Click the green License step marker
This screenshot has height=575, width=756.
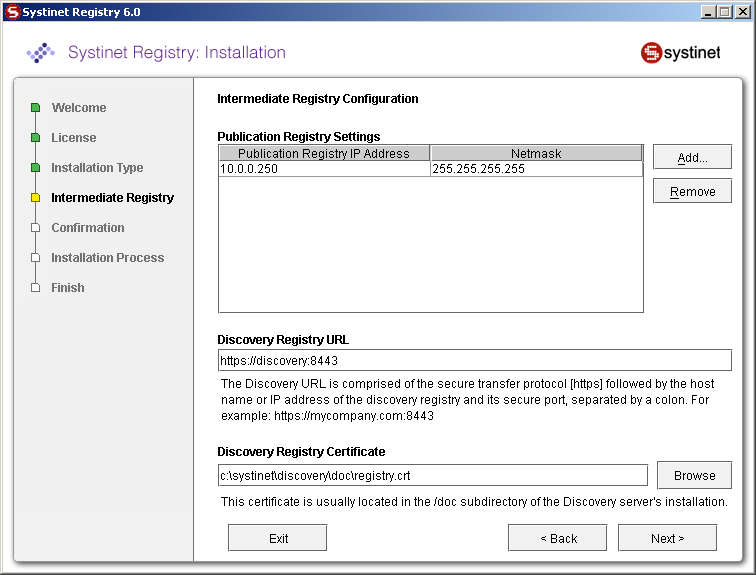click(35, 138)
